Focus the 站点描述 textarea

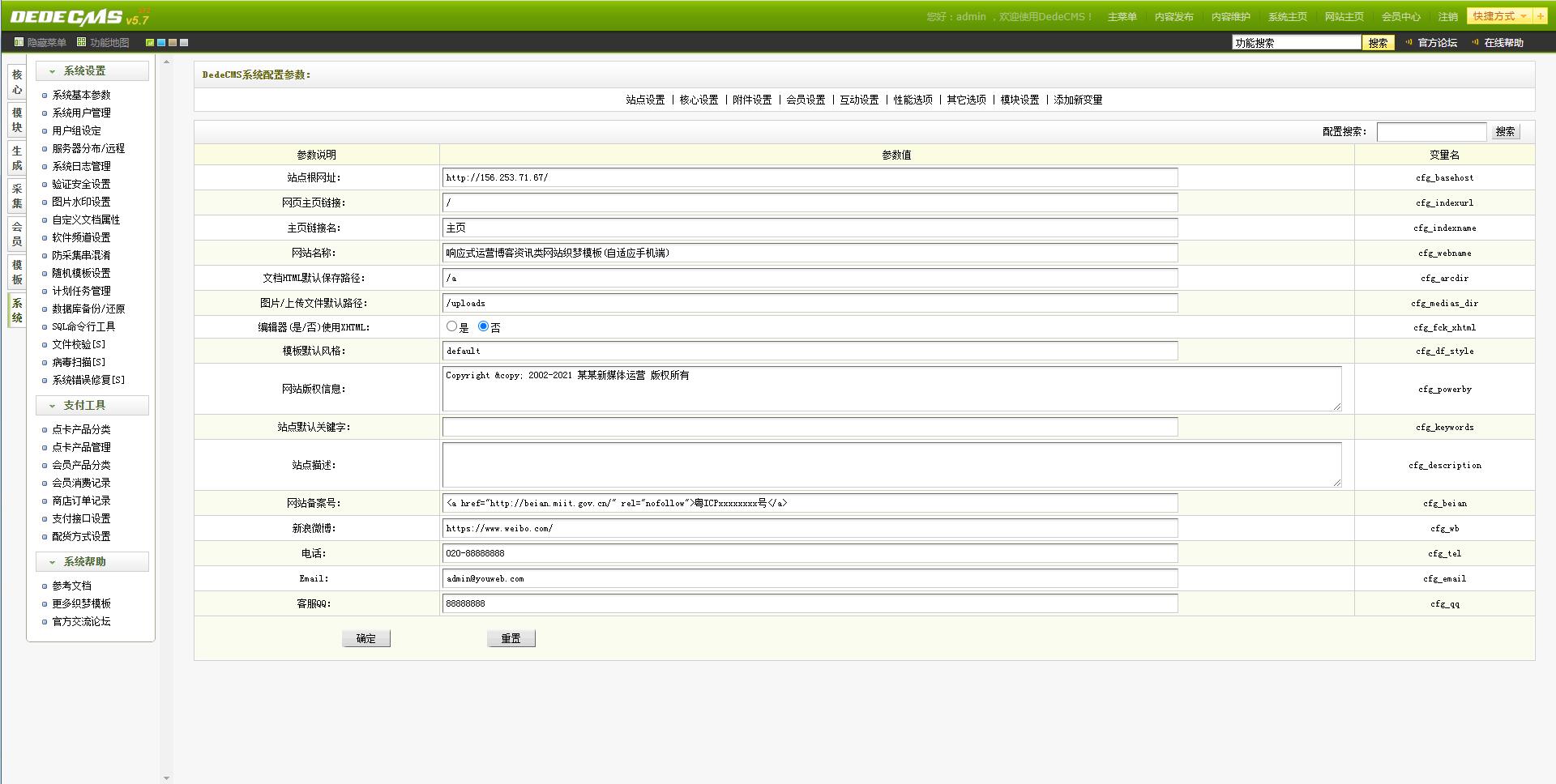click(x=891, y=465)
